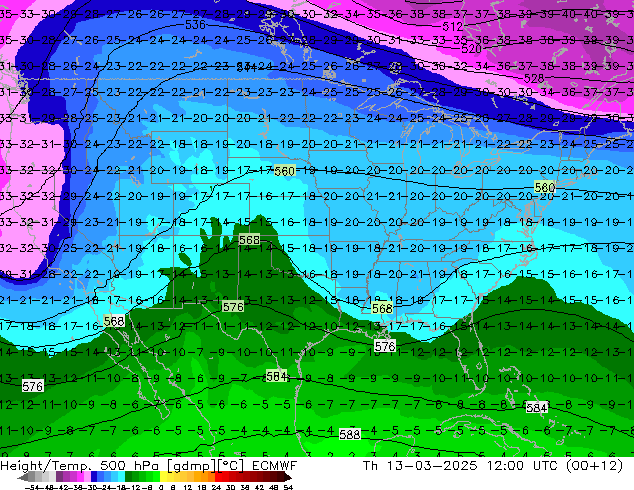Screen dimensions: 634x490
Task: Click the 'Th' weekday abbreviation
Action: pos(370,465)
